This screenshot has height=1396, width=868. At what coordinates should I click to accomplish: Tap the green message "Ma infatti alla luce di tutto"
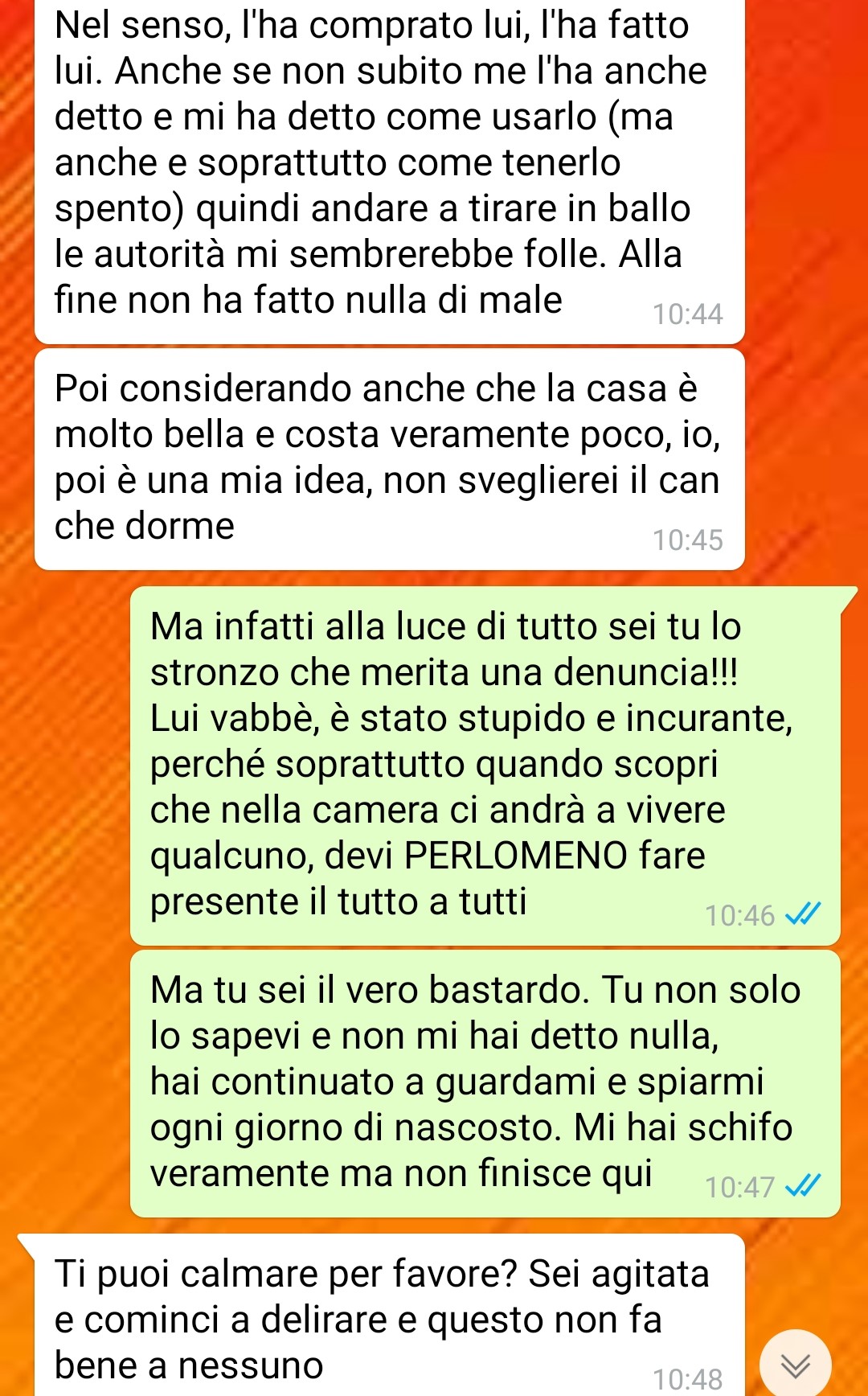(485, 766)
